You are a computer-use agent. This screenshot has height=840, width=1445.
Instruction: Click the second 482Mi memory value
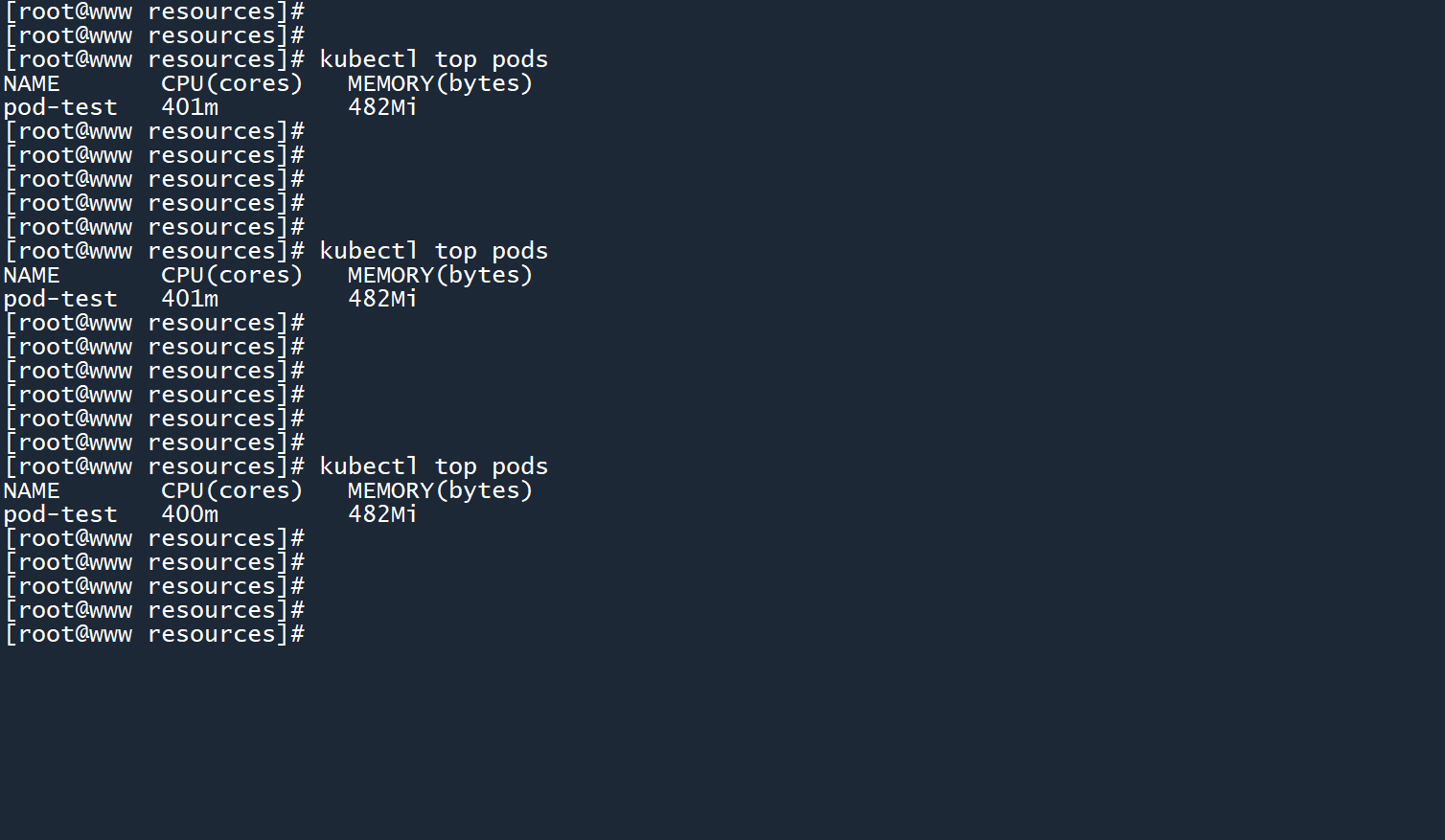[x=382, y=299]
